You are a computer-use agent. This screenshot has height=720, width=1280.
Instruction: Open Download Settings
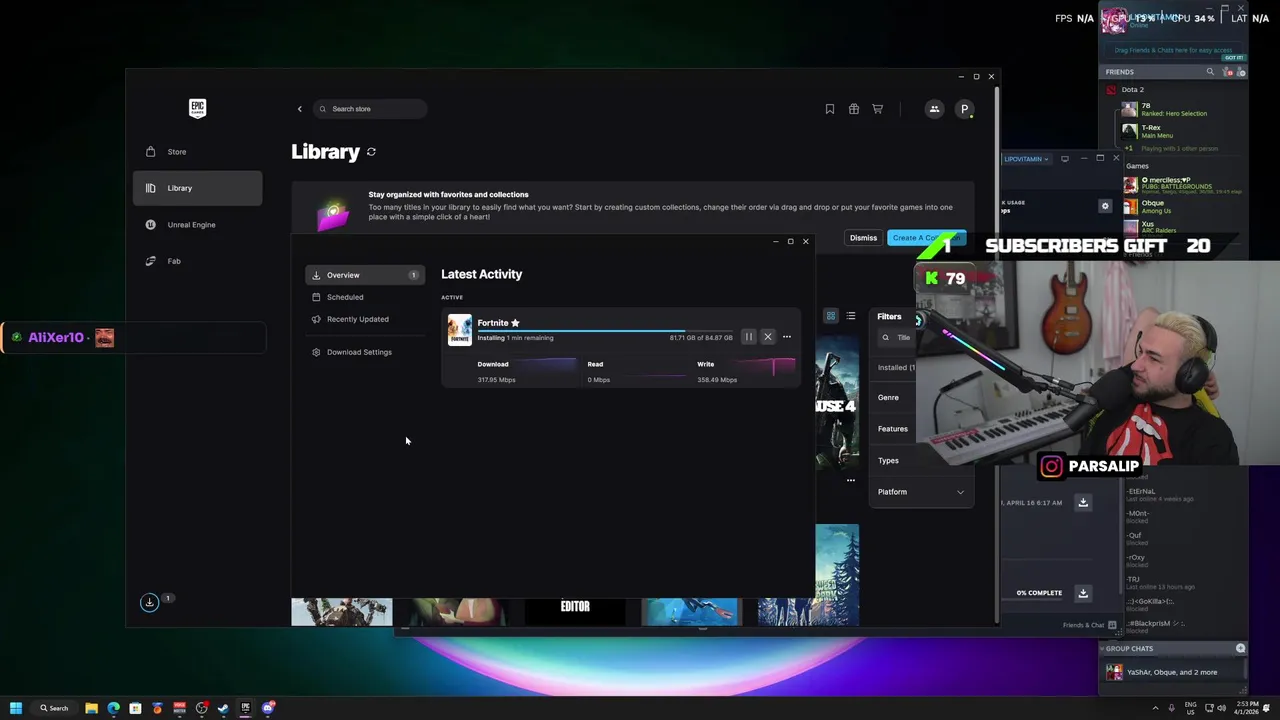(x=365, y=352)
